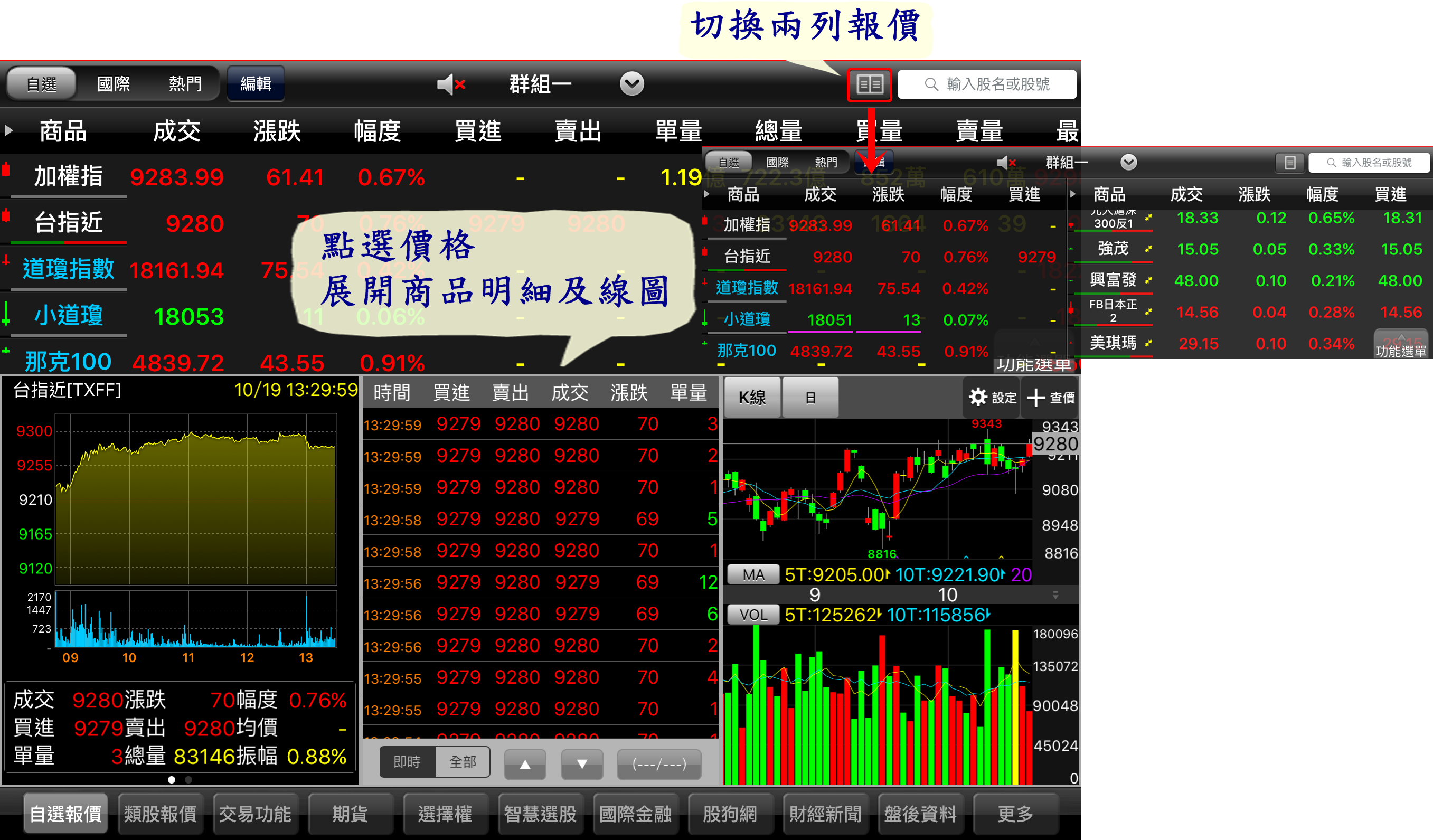Click 9283.99 price of 加權指 in main list
Screen dimensions: 1433x840
tap(177, 177)
